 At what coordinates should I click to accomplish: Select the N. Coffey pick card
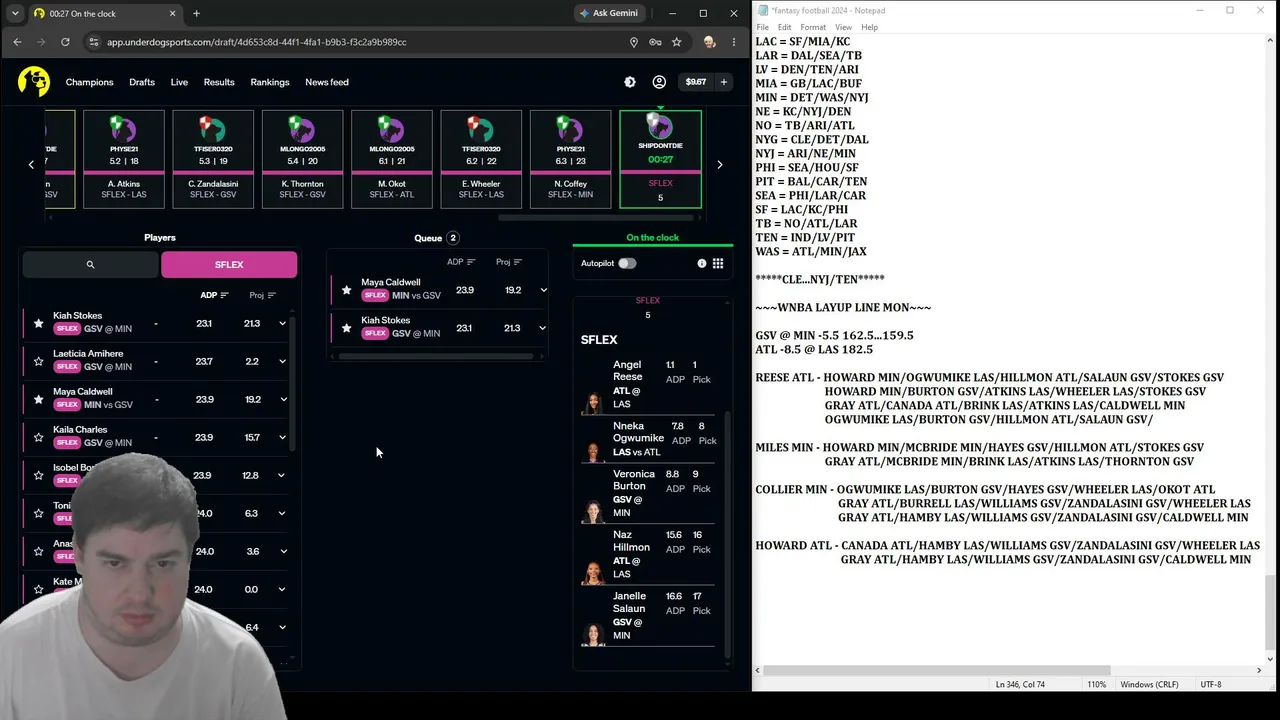570,159
